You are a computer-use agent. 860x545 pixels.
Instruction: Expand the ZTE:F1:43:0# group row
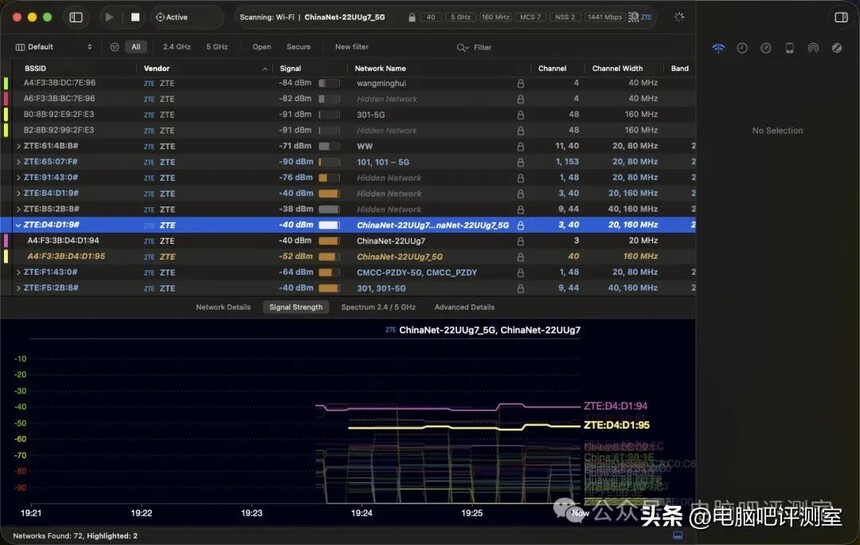(18, 272)
